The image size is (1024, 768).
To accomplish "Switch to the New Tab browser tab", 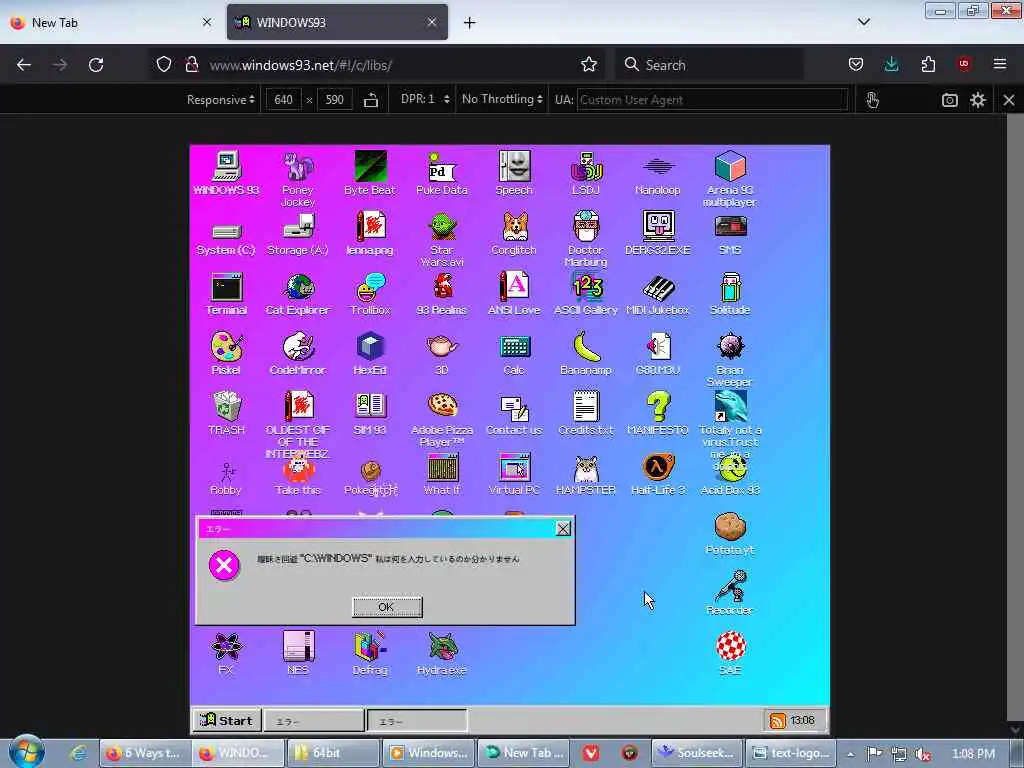I will pyautogui.click(x=111, y=22).
